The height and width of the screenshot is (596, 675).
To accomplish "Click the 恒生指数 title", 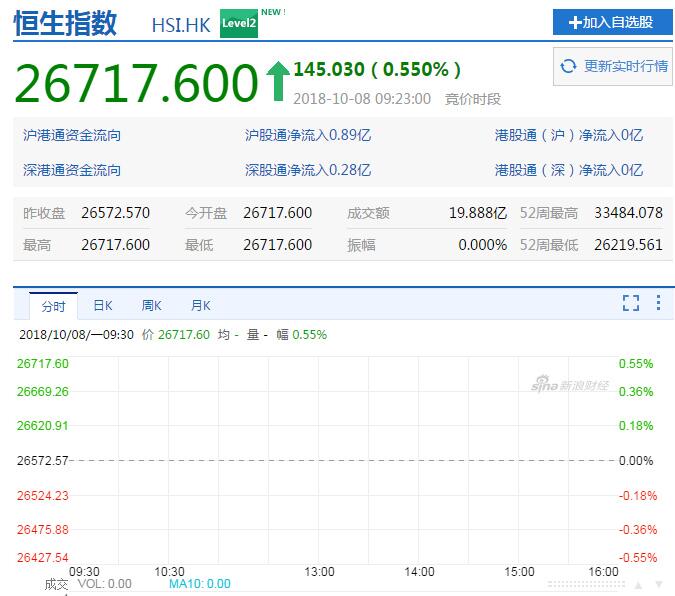I will [x=66, y=23].
